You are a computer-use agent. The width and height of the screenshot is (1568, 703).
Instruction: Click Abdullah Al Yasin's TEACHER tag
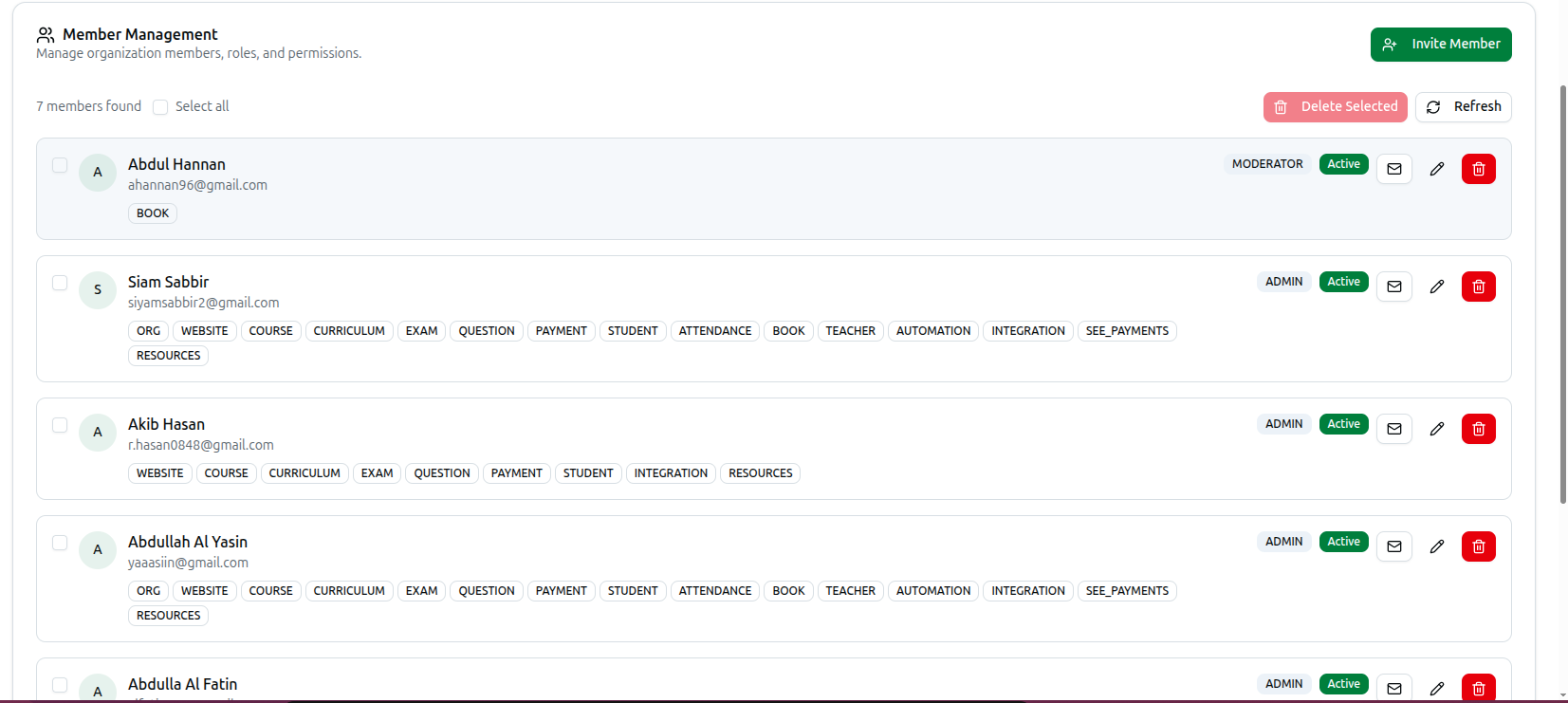[850, 591]
